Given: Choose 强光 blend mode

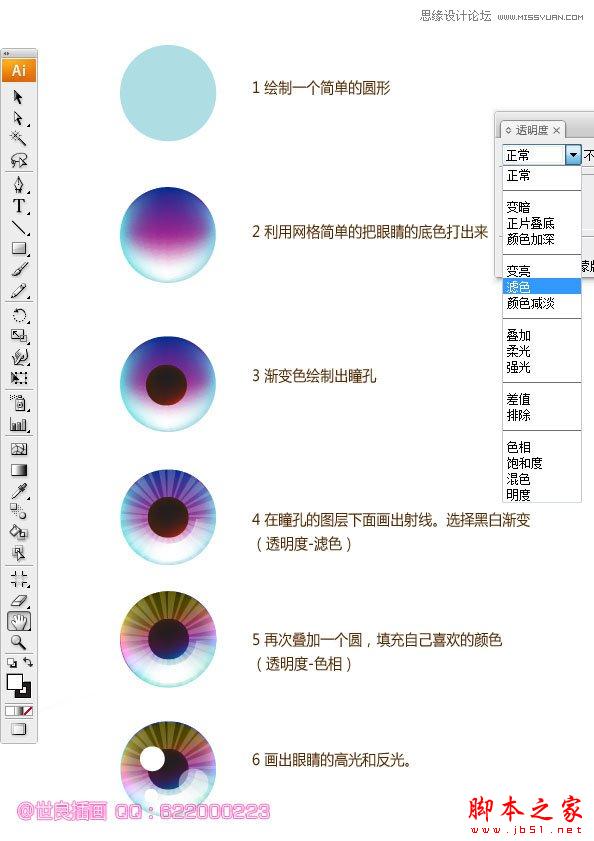Looking at the screenshot, I should coord(542,367).
